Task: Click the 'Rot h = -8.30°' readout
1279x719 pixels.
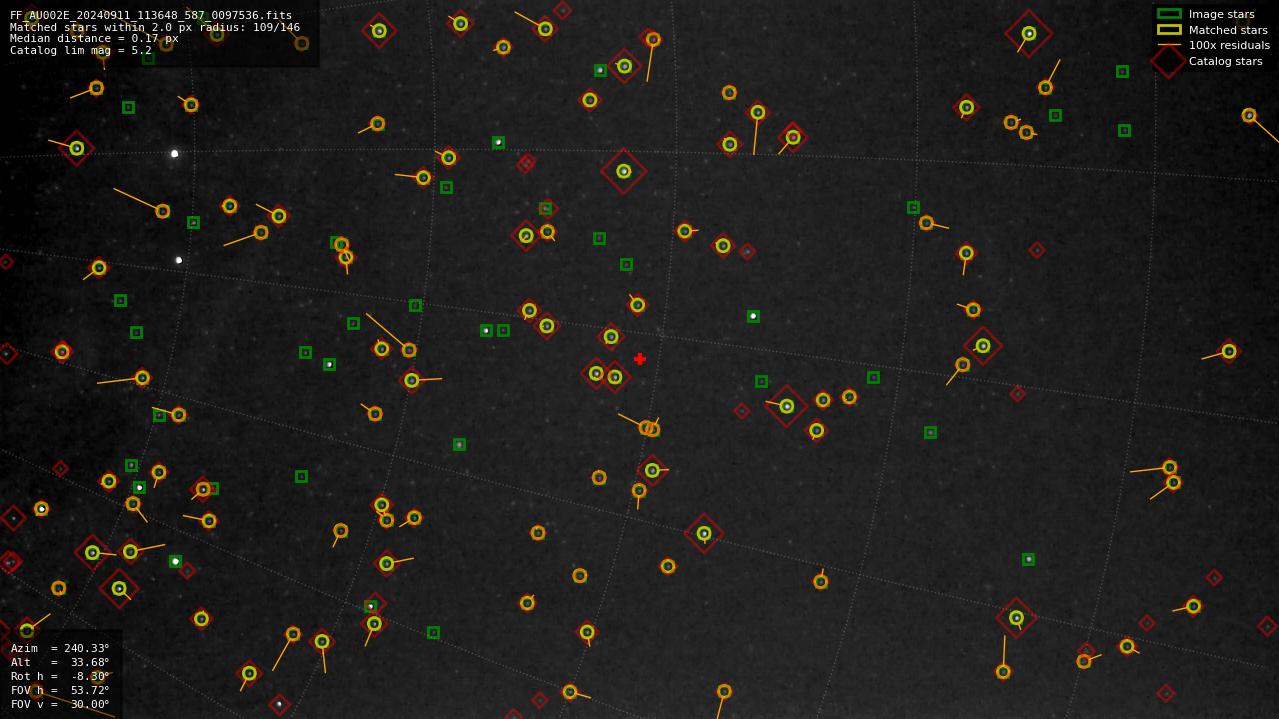Action: coord(60,676)
